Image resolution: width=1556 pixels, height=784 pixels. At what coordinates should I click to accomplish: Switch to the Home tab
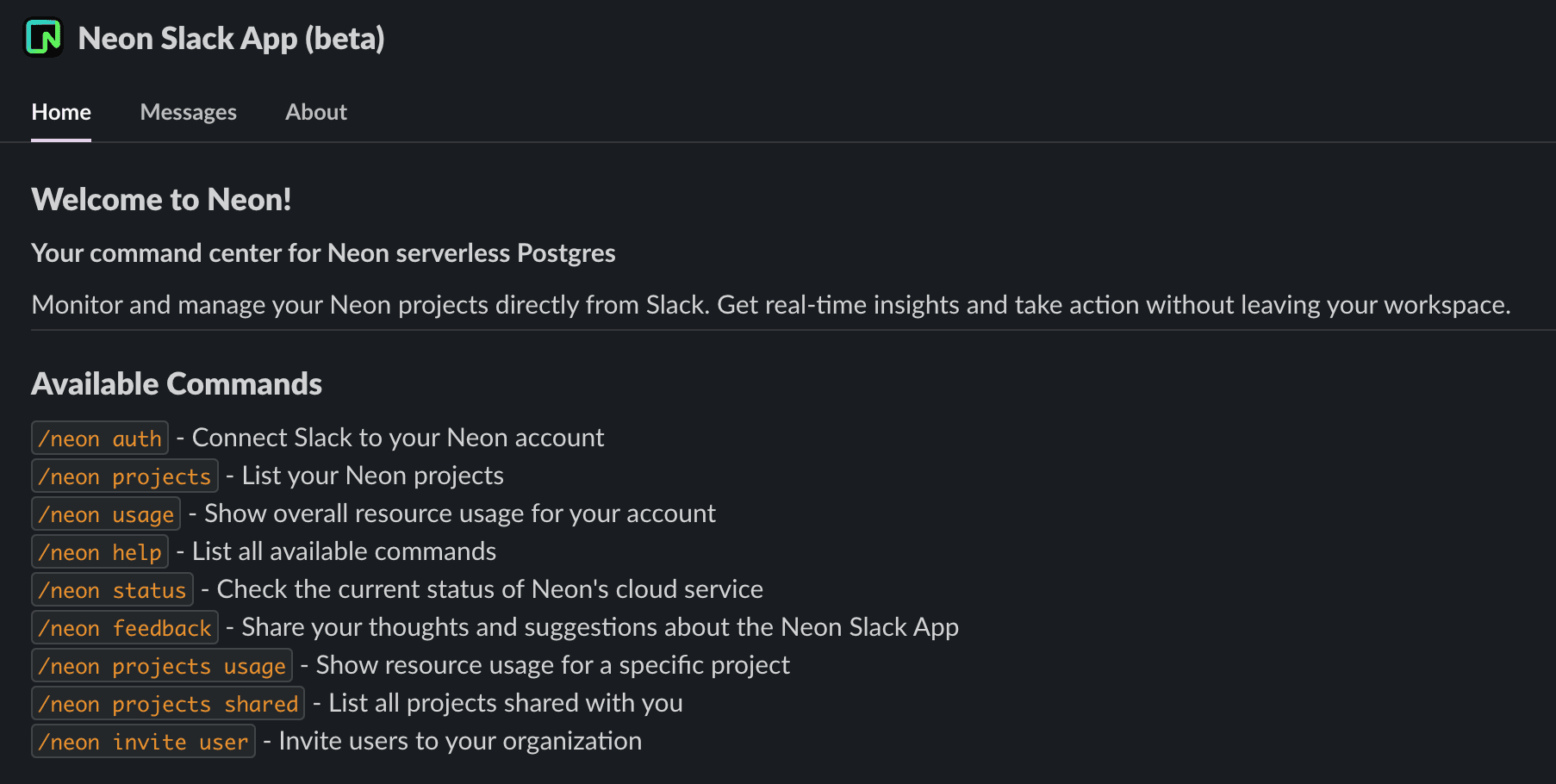(61, 112)
